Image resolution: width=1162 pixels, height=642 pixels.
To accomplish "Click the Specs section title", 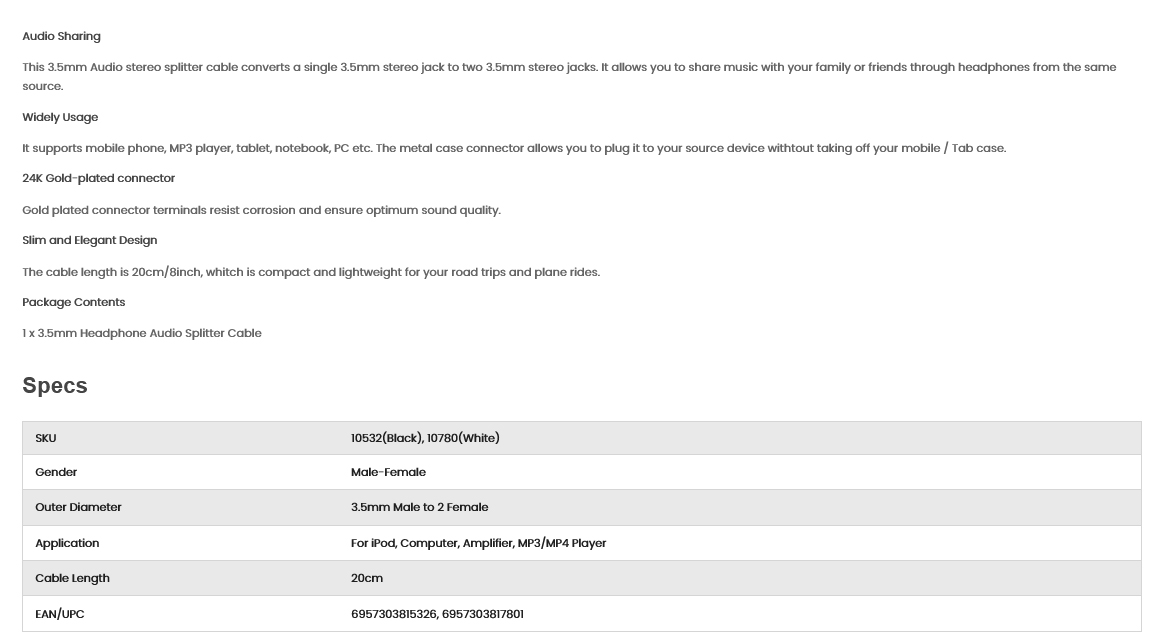I will pos(55,385).
